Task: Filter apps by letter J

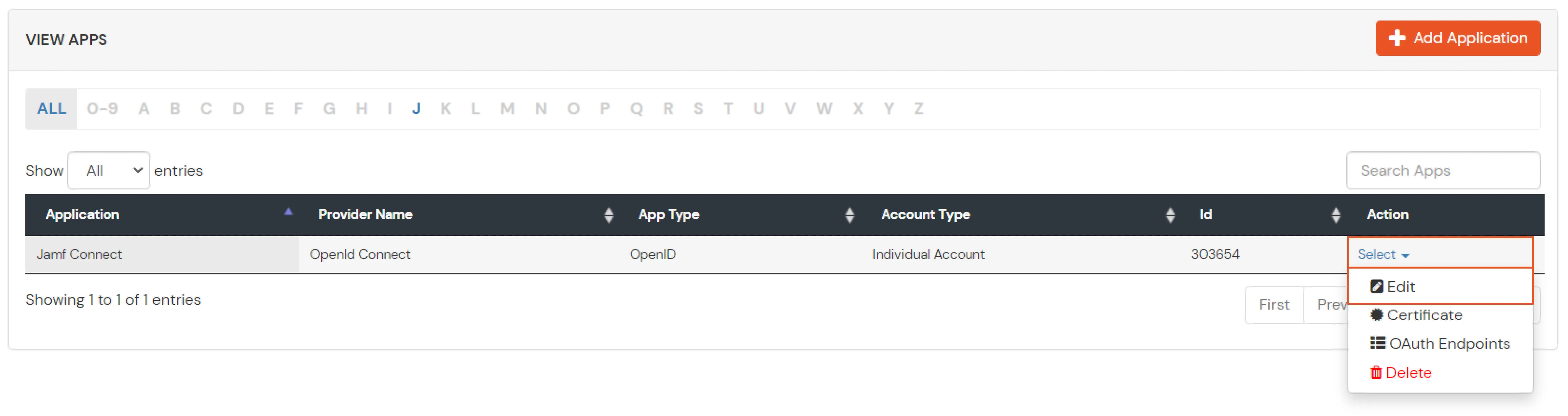Action: [x=416, y=109]
